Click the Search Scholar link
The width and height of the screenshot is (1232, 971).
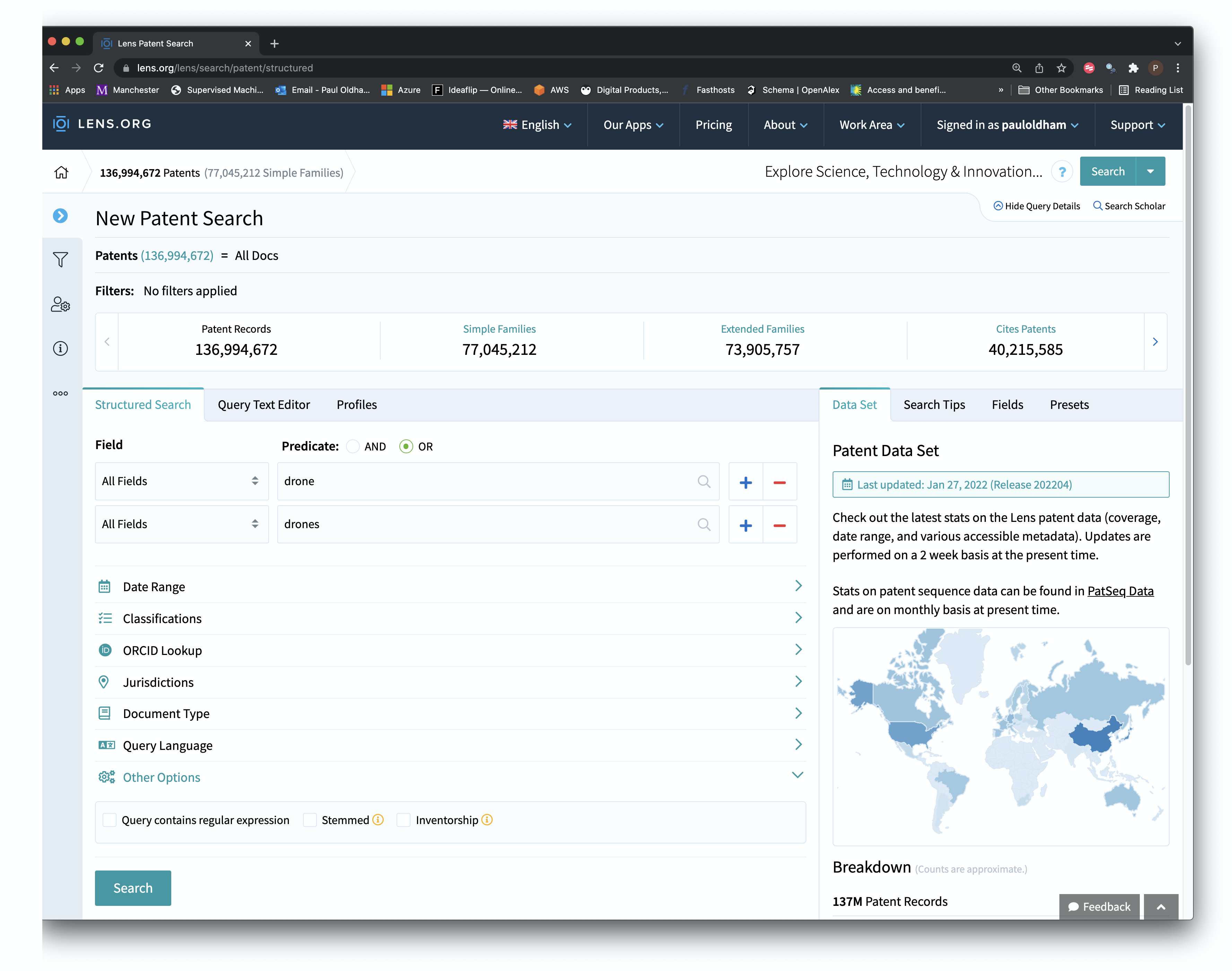pos(1129,206)
